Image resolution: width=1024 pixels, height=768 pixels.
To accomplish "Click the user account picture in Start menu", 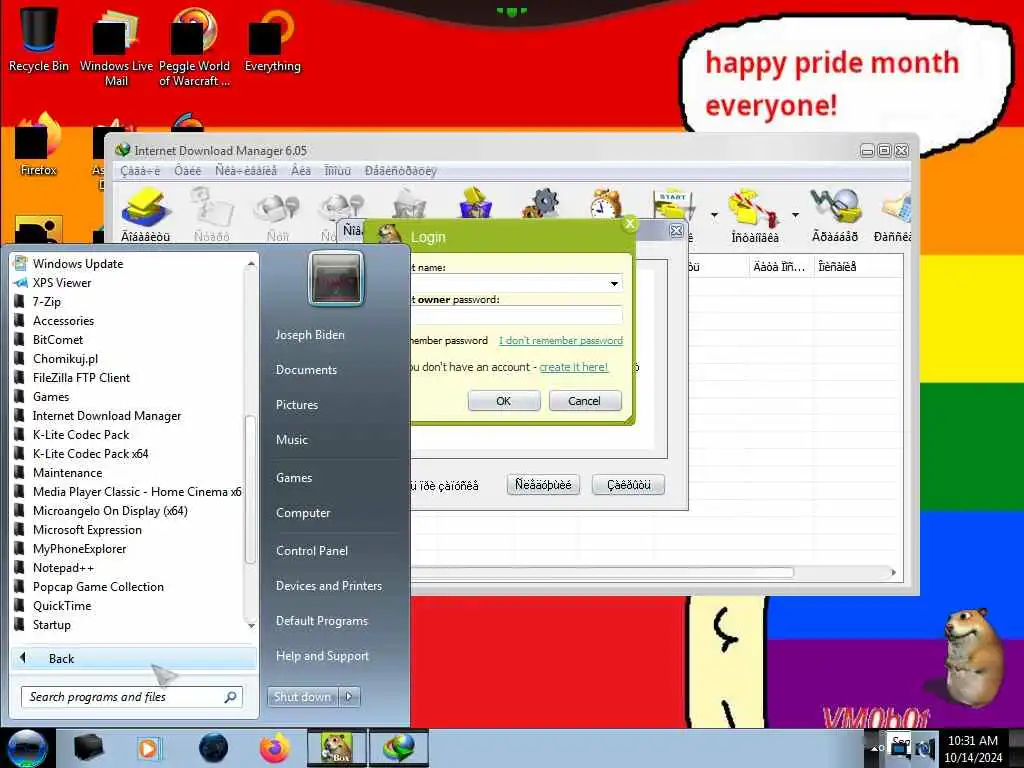I will [336, 279].
